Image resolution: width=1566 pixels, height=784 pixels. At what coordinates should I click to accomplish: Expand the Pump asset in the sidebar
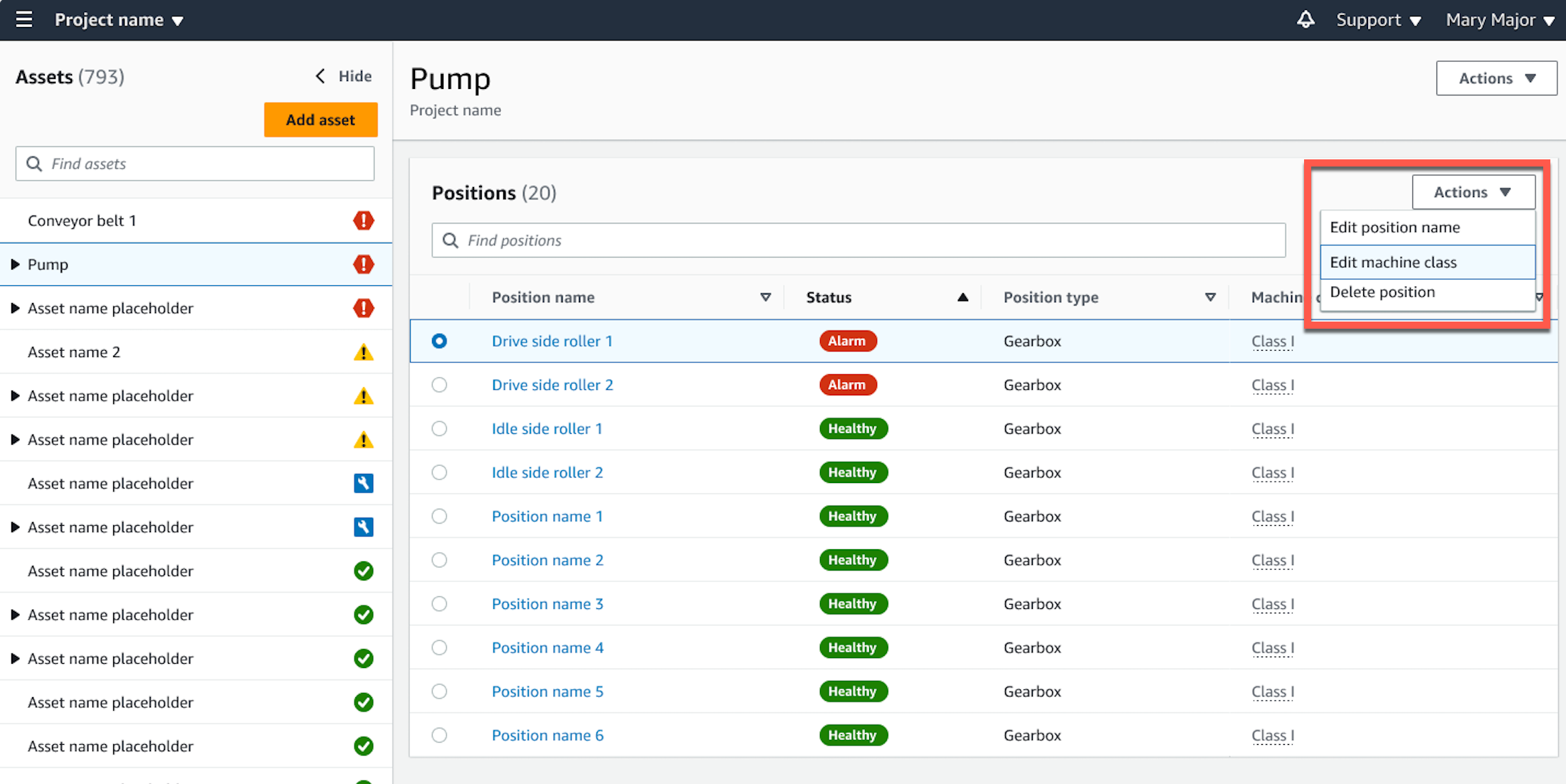coord(15,264)
